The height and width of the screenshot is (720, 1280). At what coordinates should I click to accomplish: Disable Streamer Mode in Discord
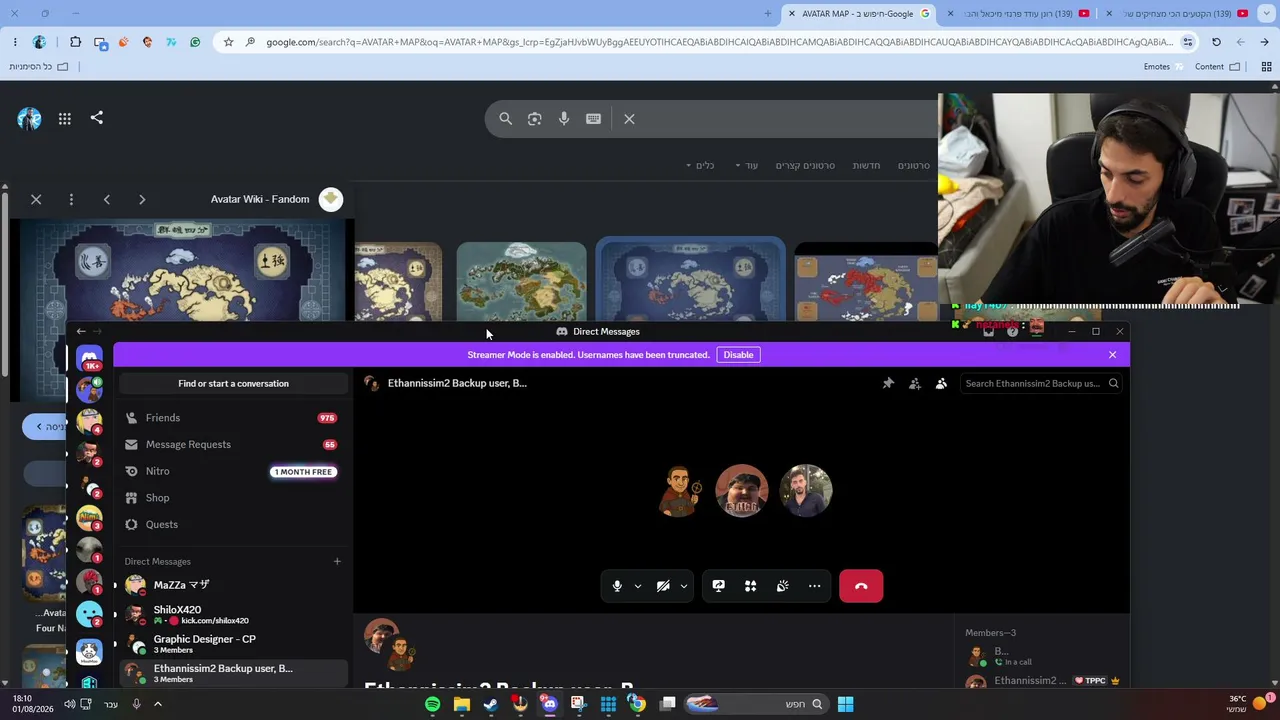point(738,355)
